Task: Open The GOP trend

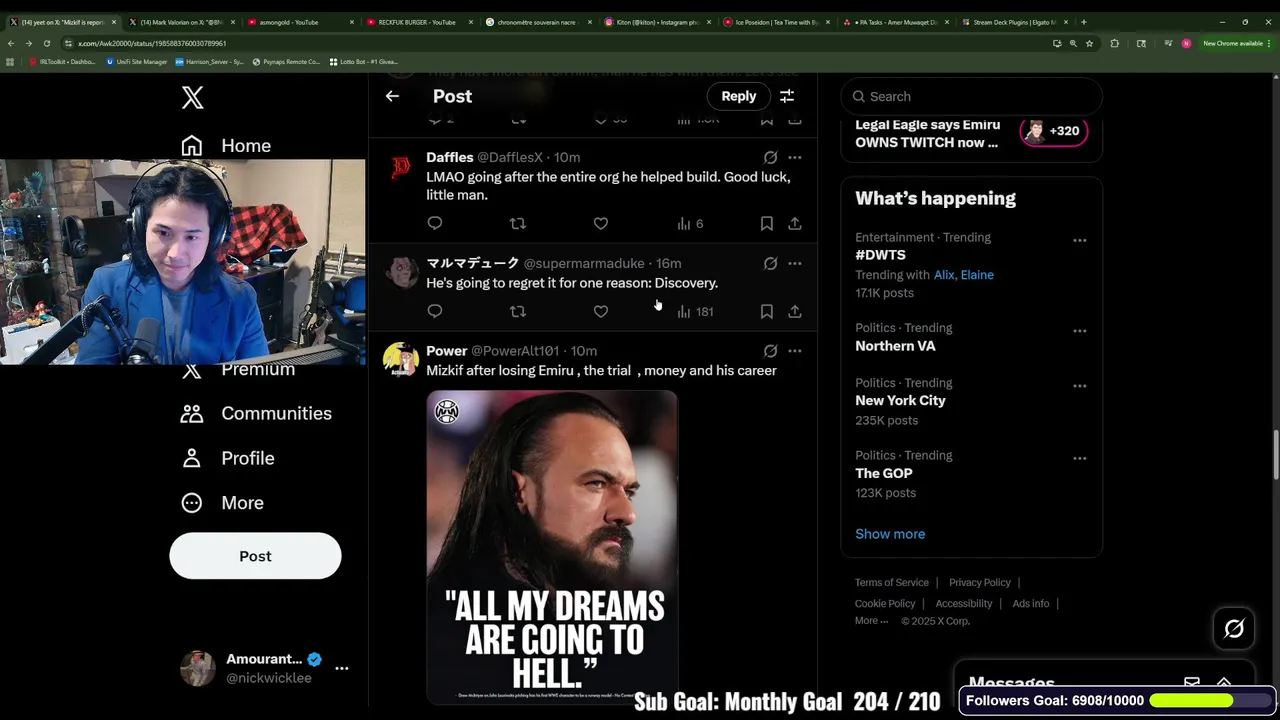Action: (884, 474)
